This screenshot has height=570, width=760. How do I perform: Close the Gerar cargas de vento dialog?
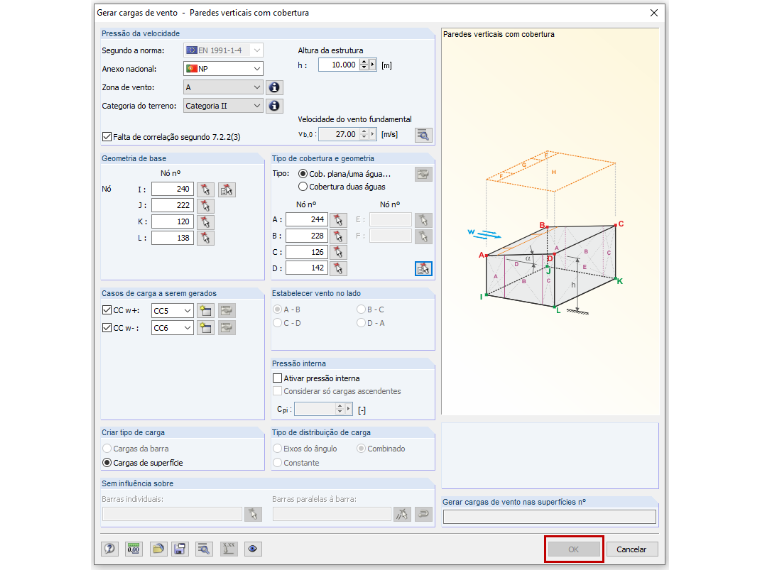click(654, 13)
